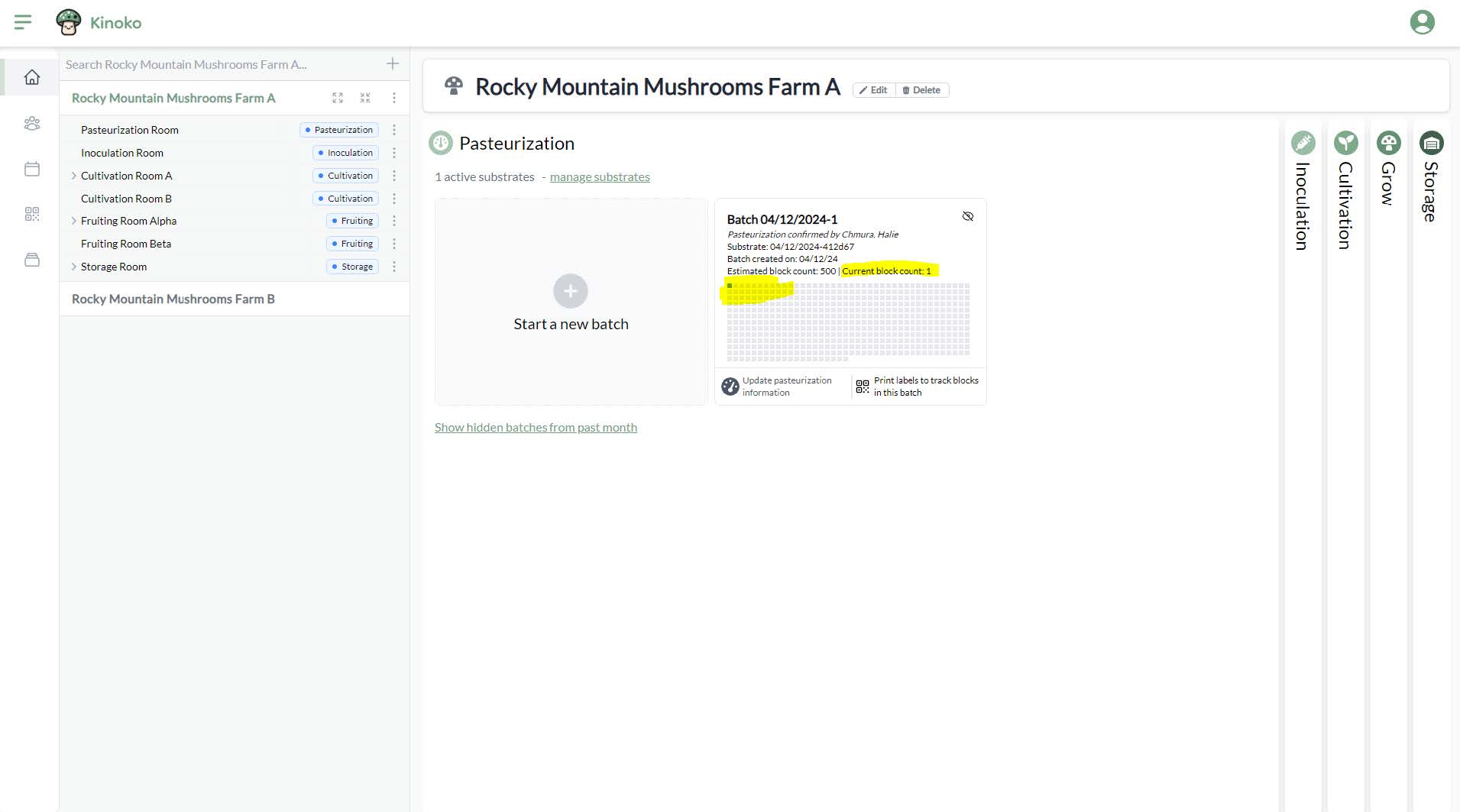Click the user profile avatar icon
The width and height of the screenshot is (1460, 812).
pos(1422,22)
